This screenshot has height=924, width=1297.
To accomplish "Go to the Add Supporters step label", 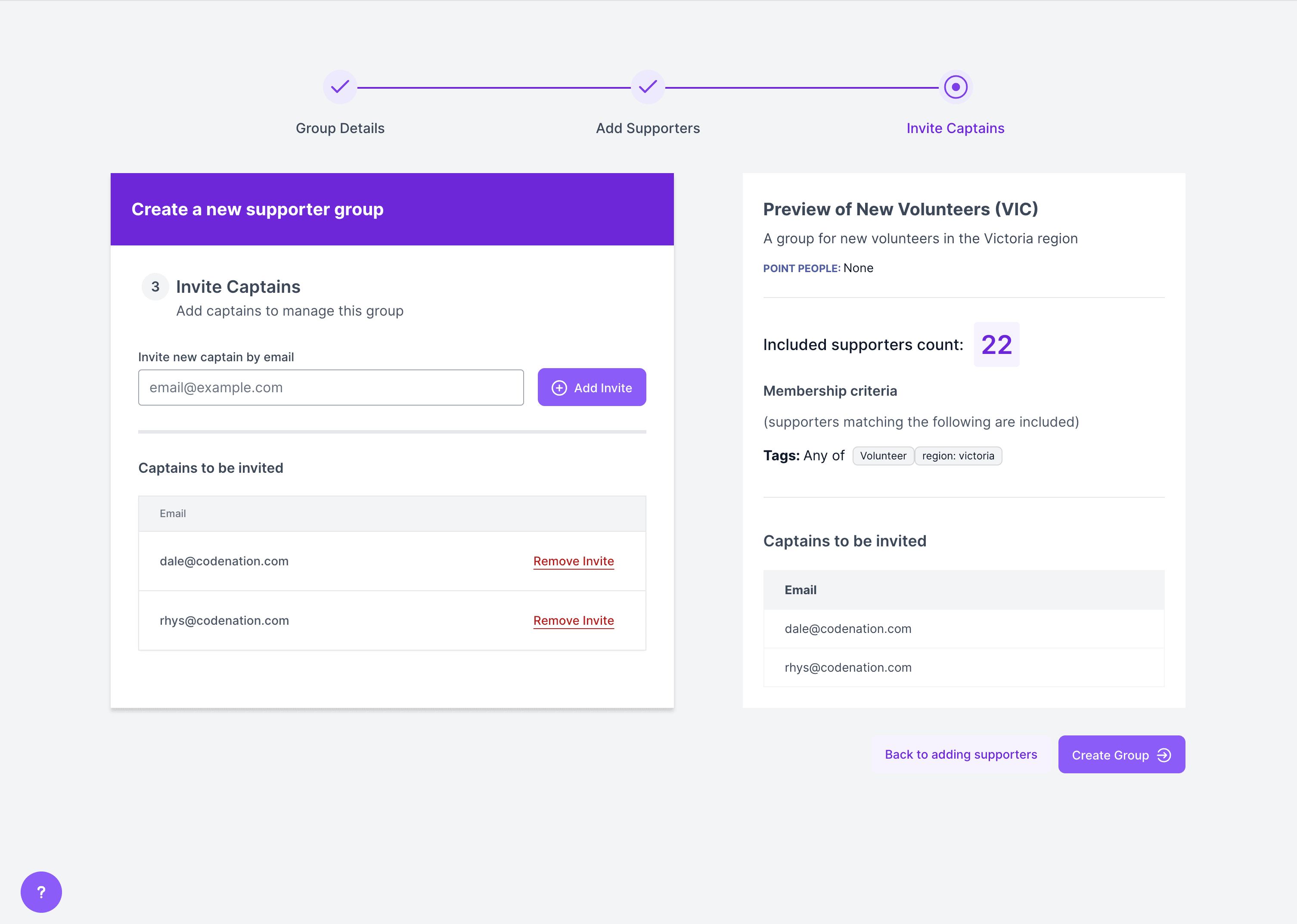I will pos(647,129).
